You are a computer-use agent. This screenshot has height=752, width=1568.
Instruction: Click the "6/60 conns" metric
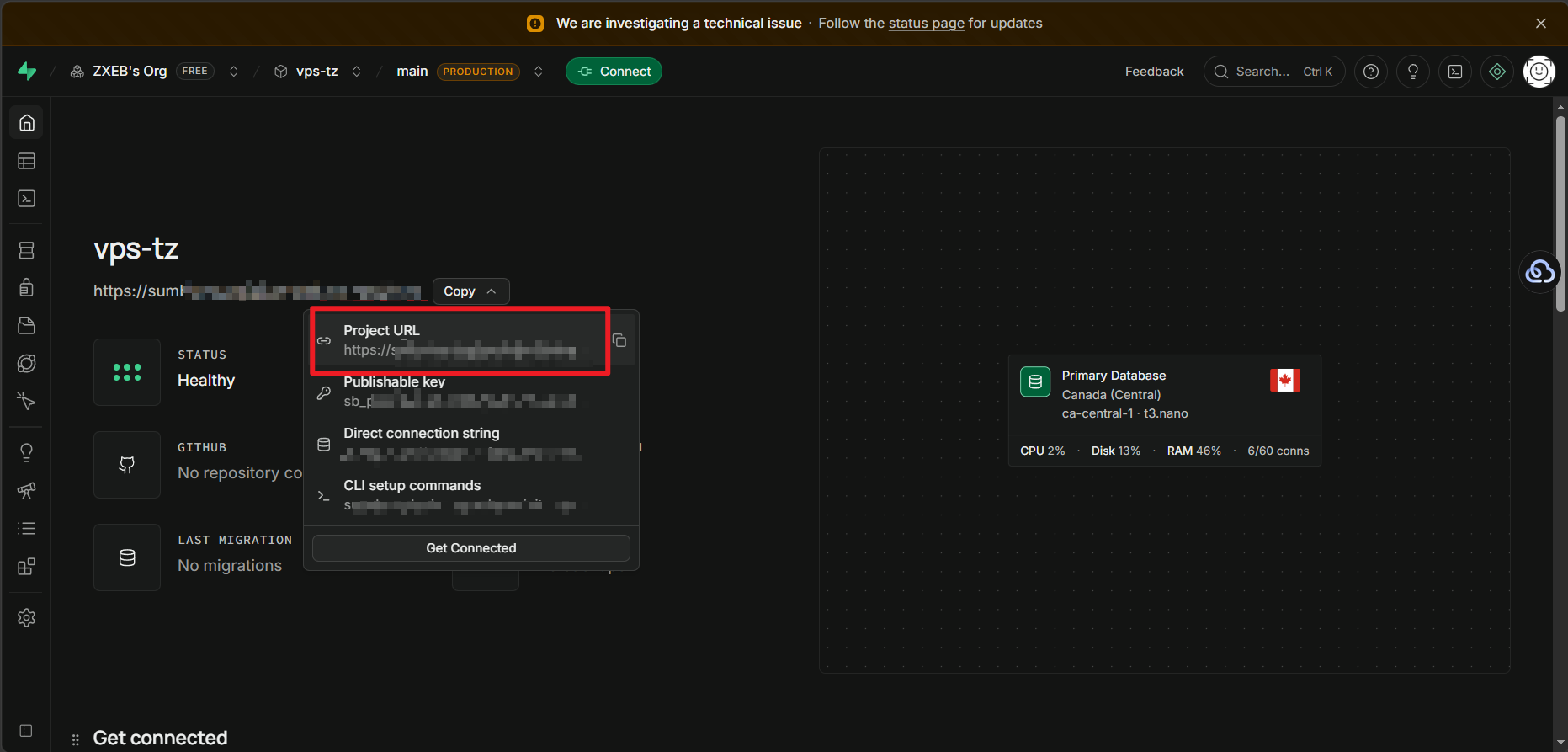coord(1278,451)
